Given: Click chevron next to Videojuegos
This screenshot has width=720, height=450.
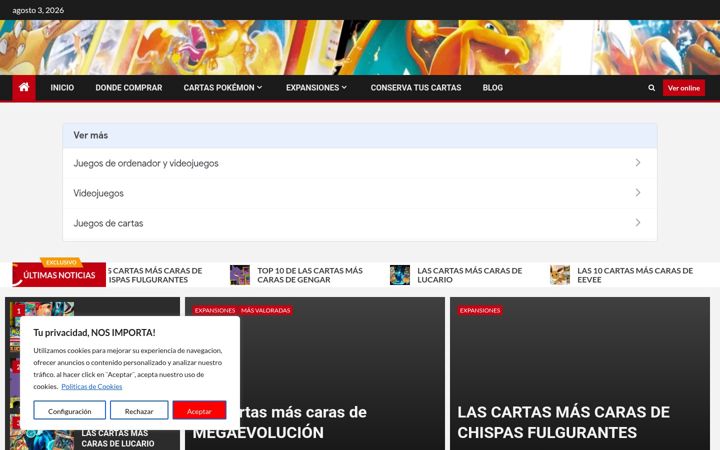Looking at the screenshot, I should (x=638, y=193).
